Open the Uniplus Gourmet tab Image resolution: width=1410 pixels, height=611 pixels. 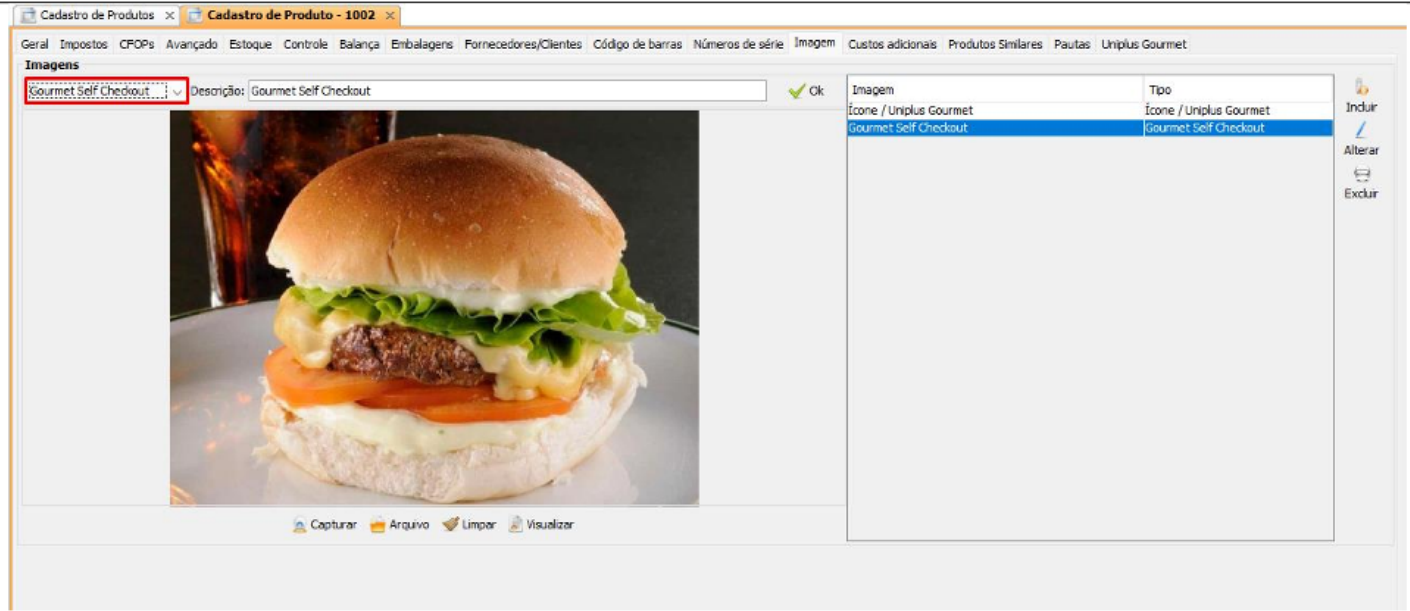pos(1144,45)
